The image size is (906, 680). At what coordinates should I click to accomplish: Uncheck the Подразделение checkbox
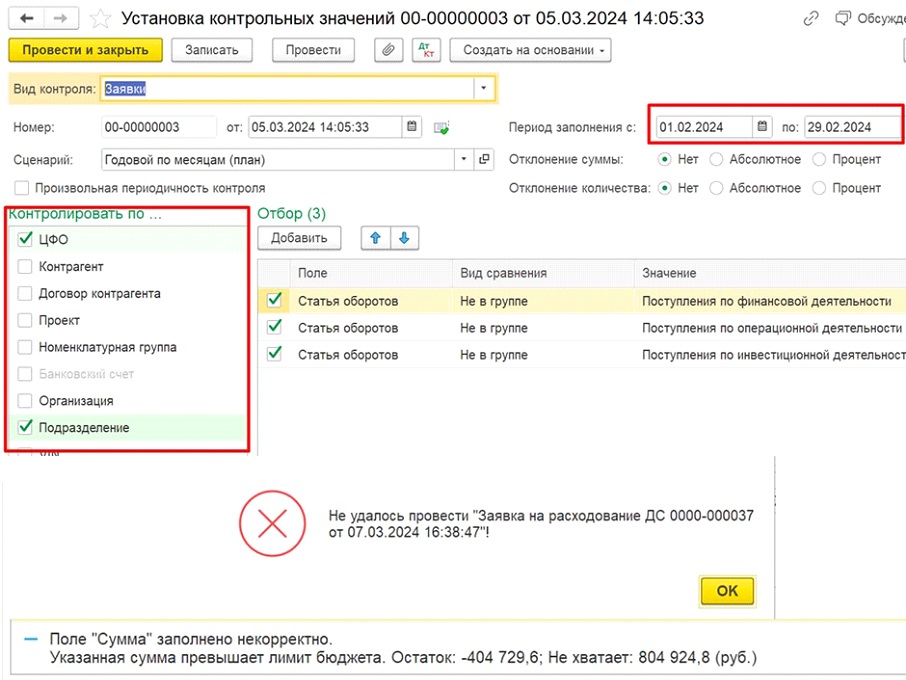coord(25,428)
